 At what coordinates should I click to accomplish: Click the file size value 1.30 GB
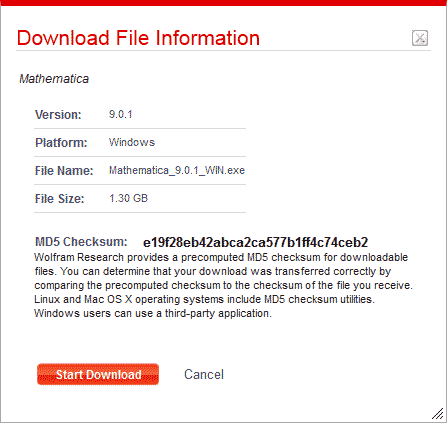click(x=128, y=198)
